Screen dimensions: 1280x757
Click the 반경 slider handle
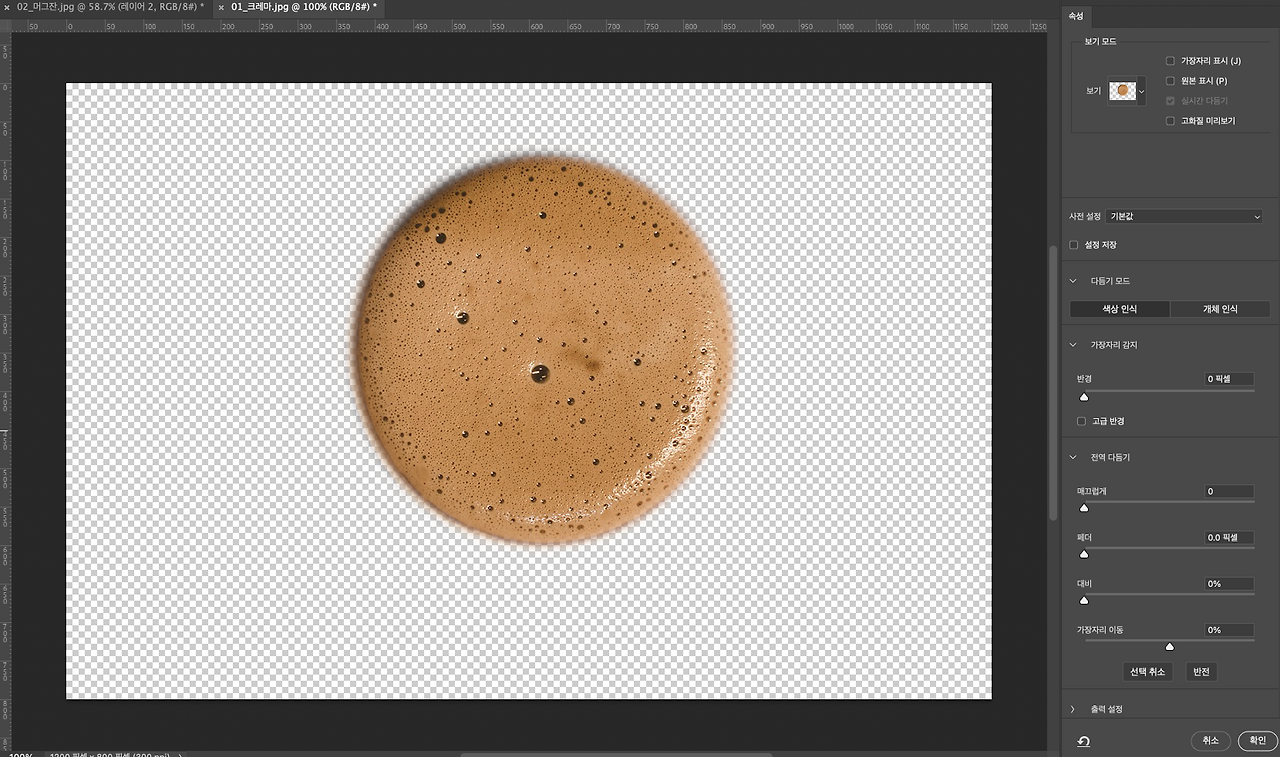[x=1084, y=398]
